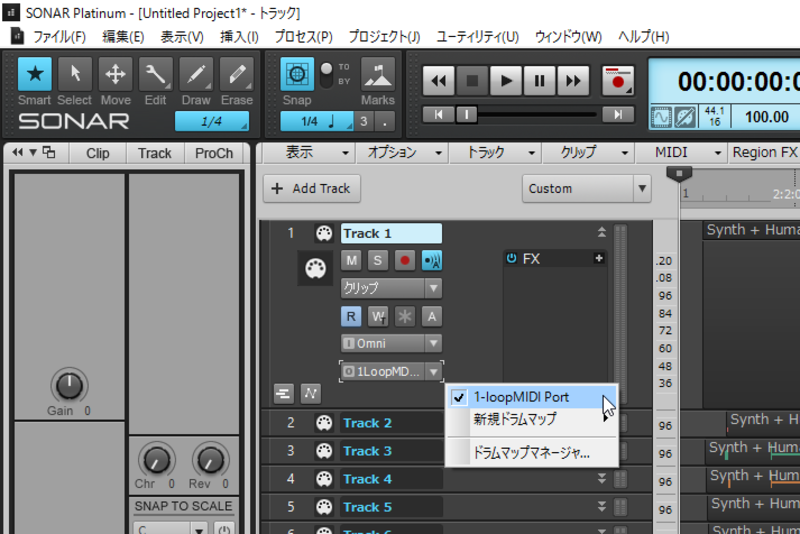Viewport: 800px width, 534px height.
Task: Open the クリップ edit filter dropdown
Action: click(x=391, y=288)
